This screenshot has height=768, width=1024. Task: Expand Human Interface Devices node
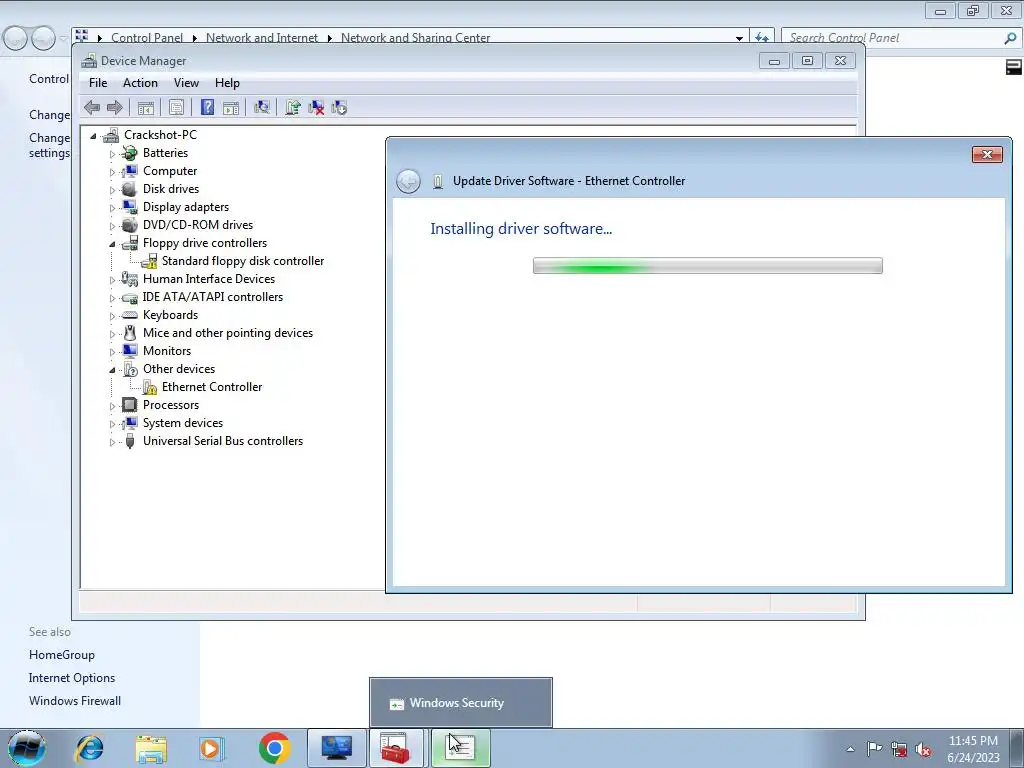pos(112,280)
